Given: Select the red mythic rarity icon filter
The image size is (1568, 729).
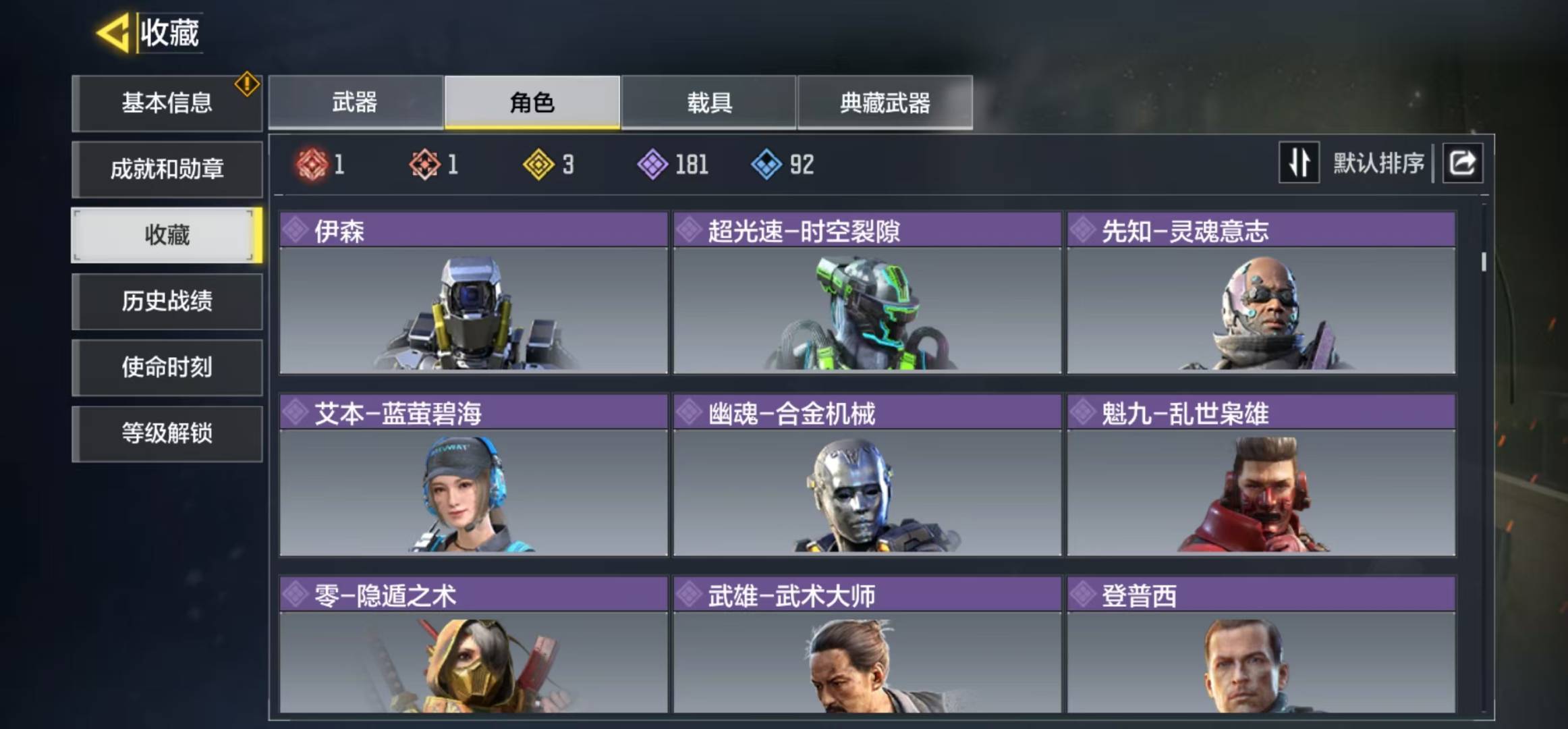Looking at the screenshot, I should tap(311, 164).
